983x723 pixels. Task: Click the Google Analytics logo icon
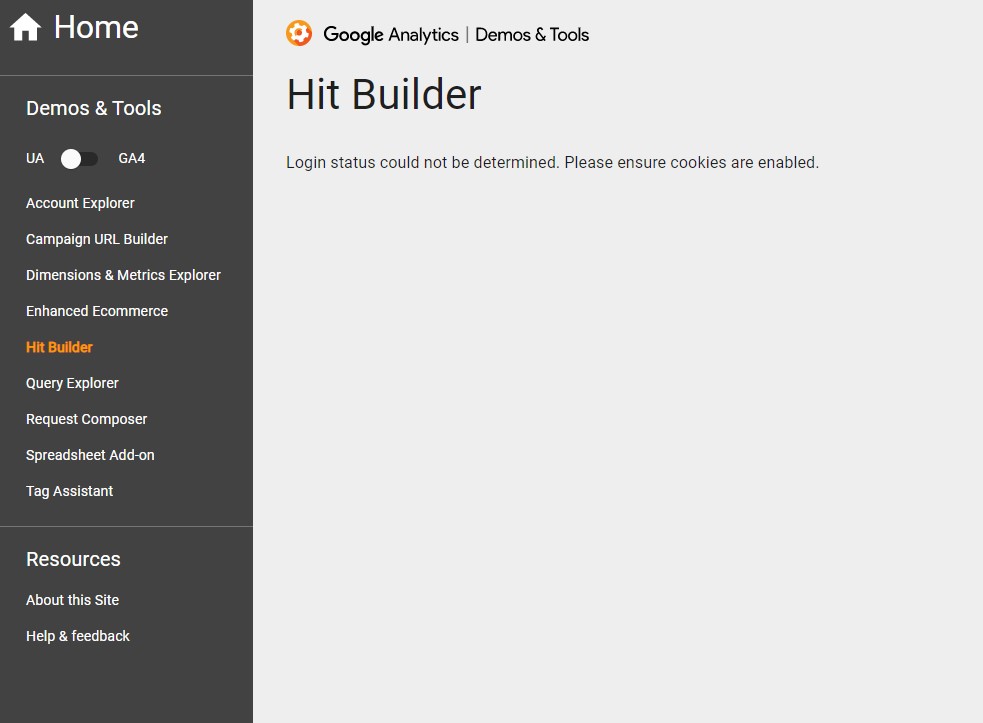pyautogui.click(x=298, y=33)
